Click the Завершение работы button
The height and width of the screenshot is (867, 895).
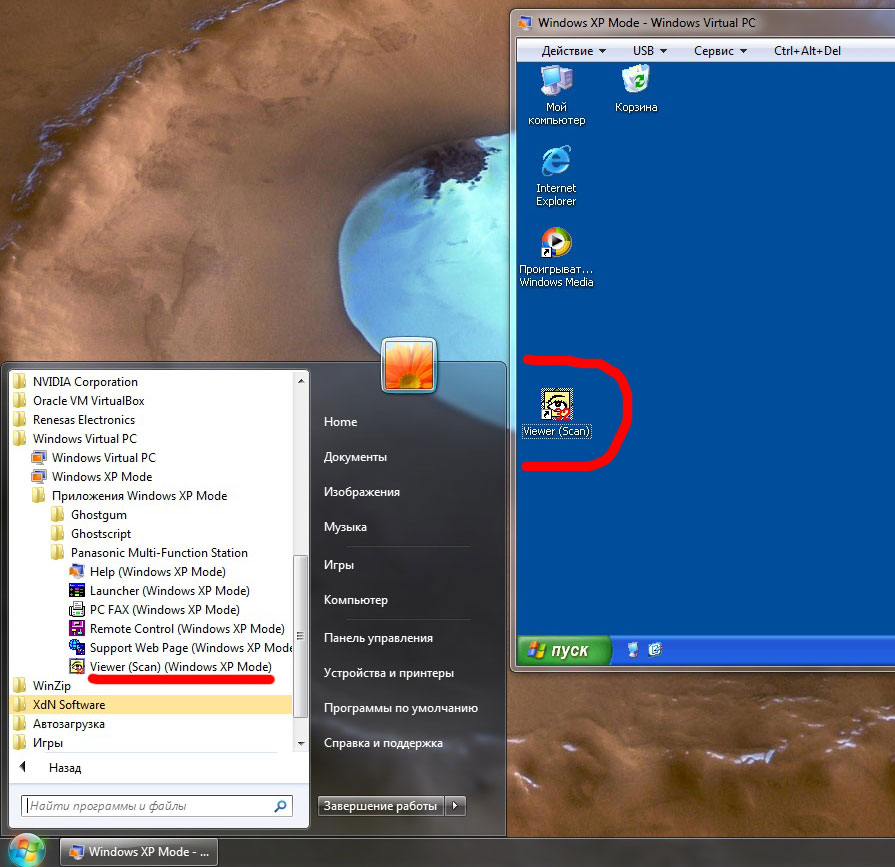[381, 806]
